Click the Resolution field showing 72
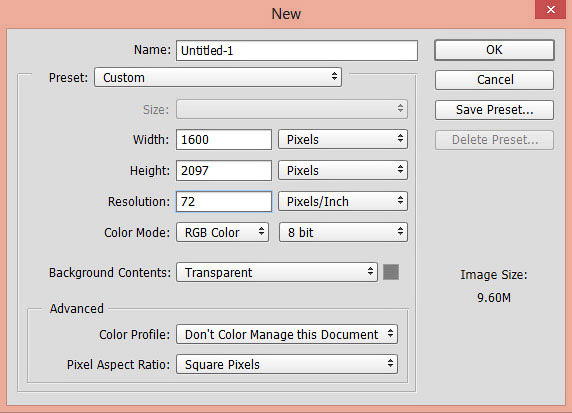The image size is (572, 413). coord(224,201)
